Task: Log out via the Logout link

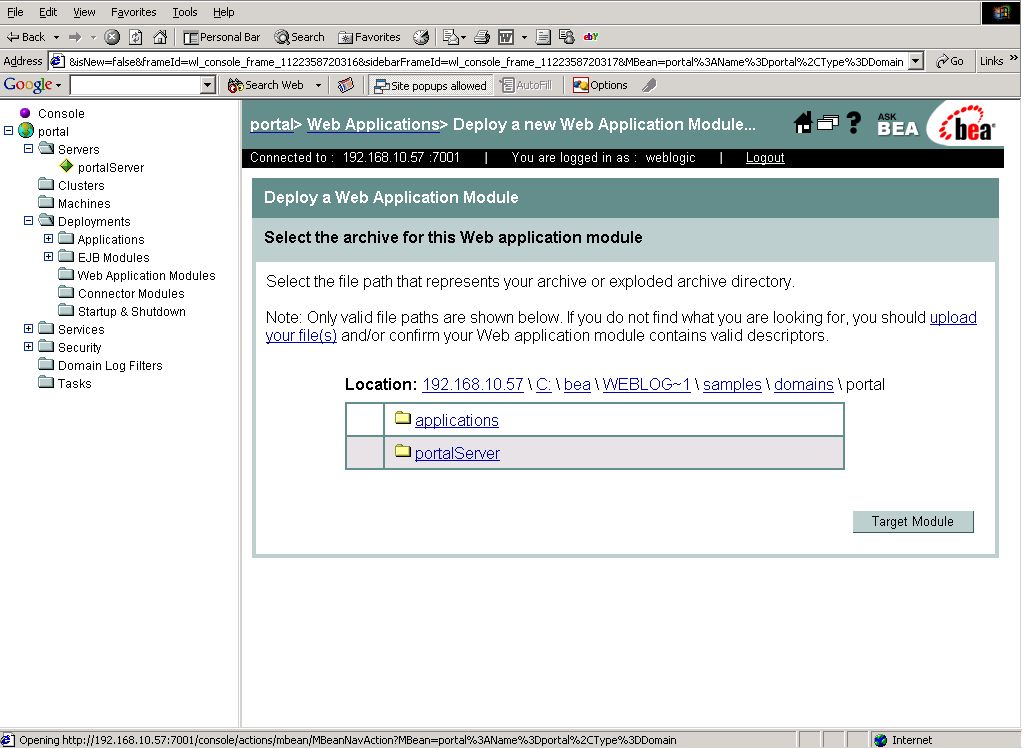Action: pyautogui.click(x=765, y=157)
